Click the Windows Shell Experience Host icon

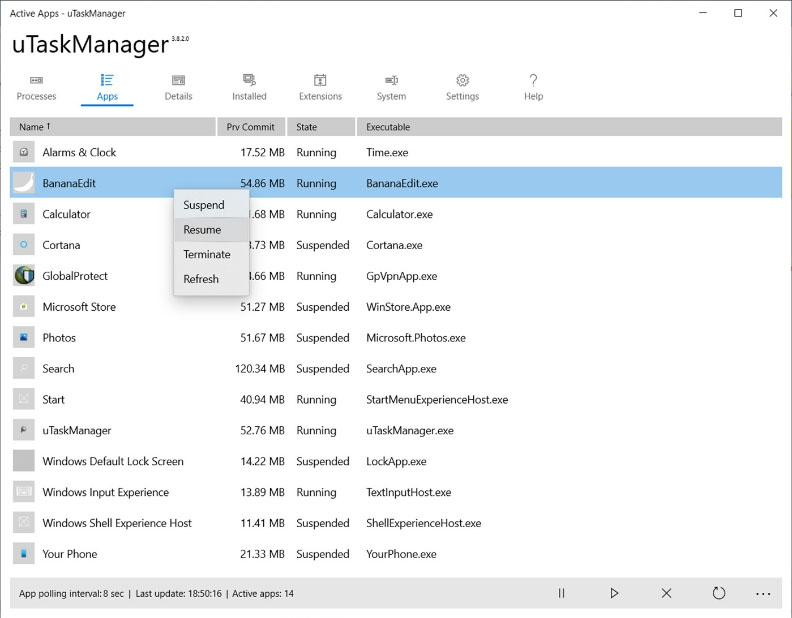(24, 523)
